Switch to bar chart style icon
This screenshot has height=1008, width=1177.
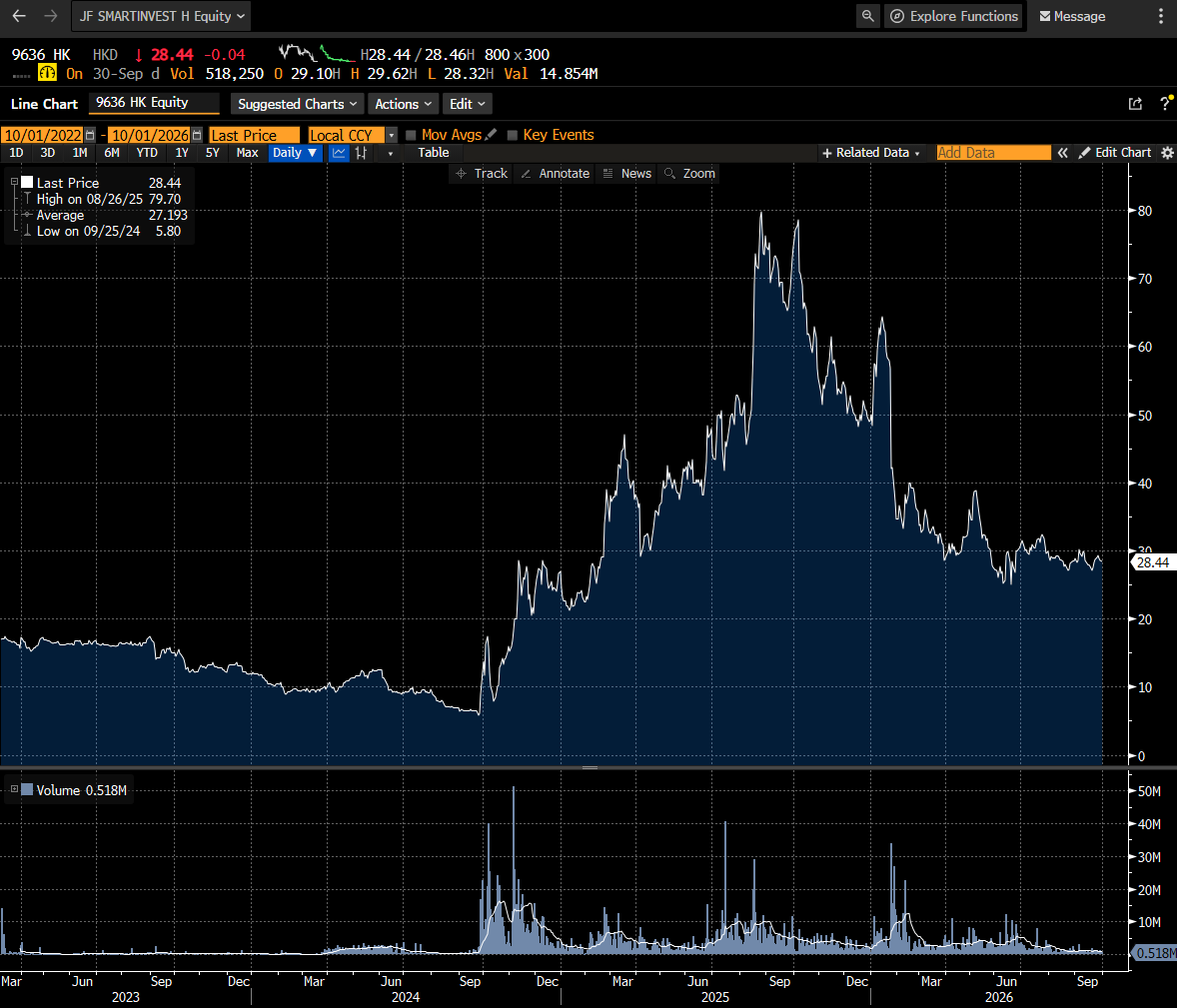(x=361, y=153)
